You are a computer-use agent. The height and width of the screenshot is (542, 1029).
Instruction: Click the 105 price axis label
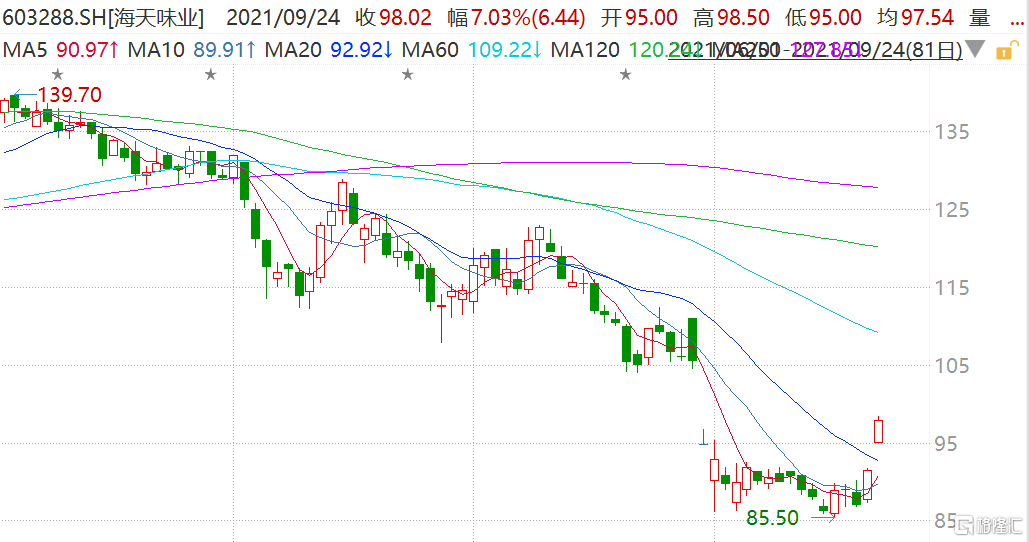click(x=952, y=365)
